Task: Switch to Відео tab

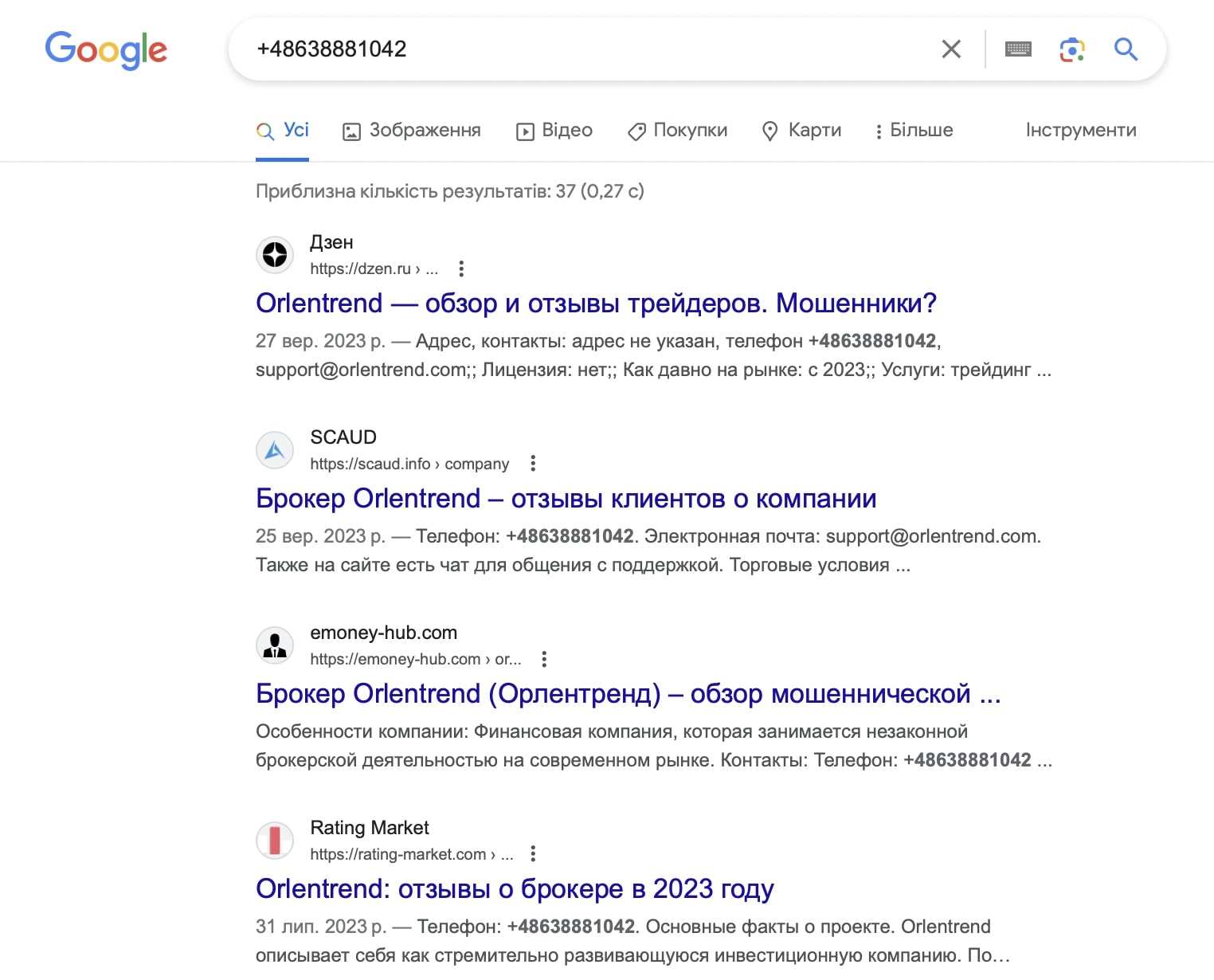Action: point(554,130)
